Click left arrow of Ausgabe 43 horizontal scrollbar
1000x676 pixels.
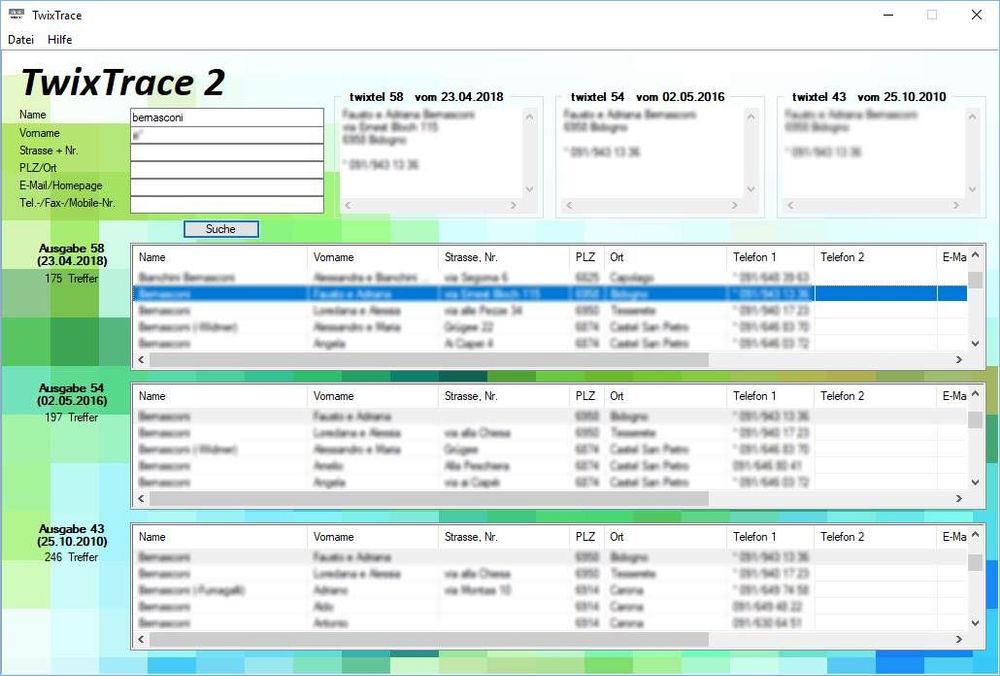click(141, 639)
